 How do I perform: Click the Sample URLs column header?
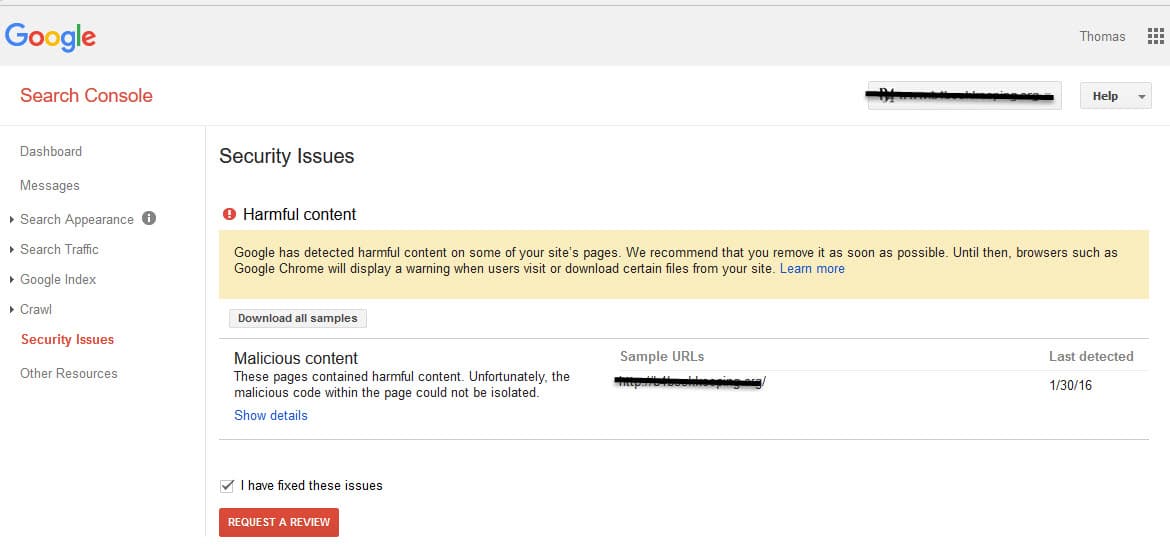click(662, 356)
